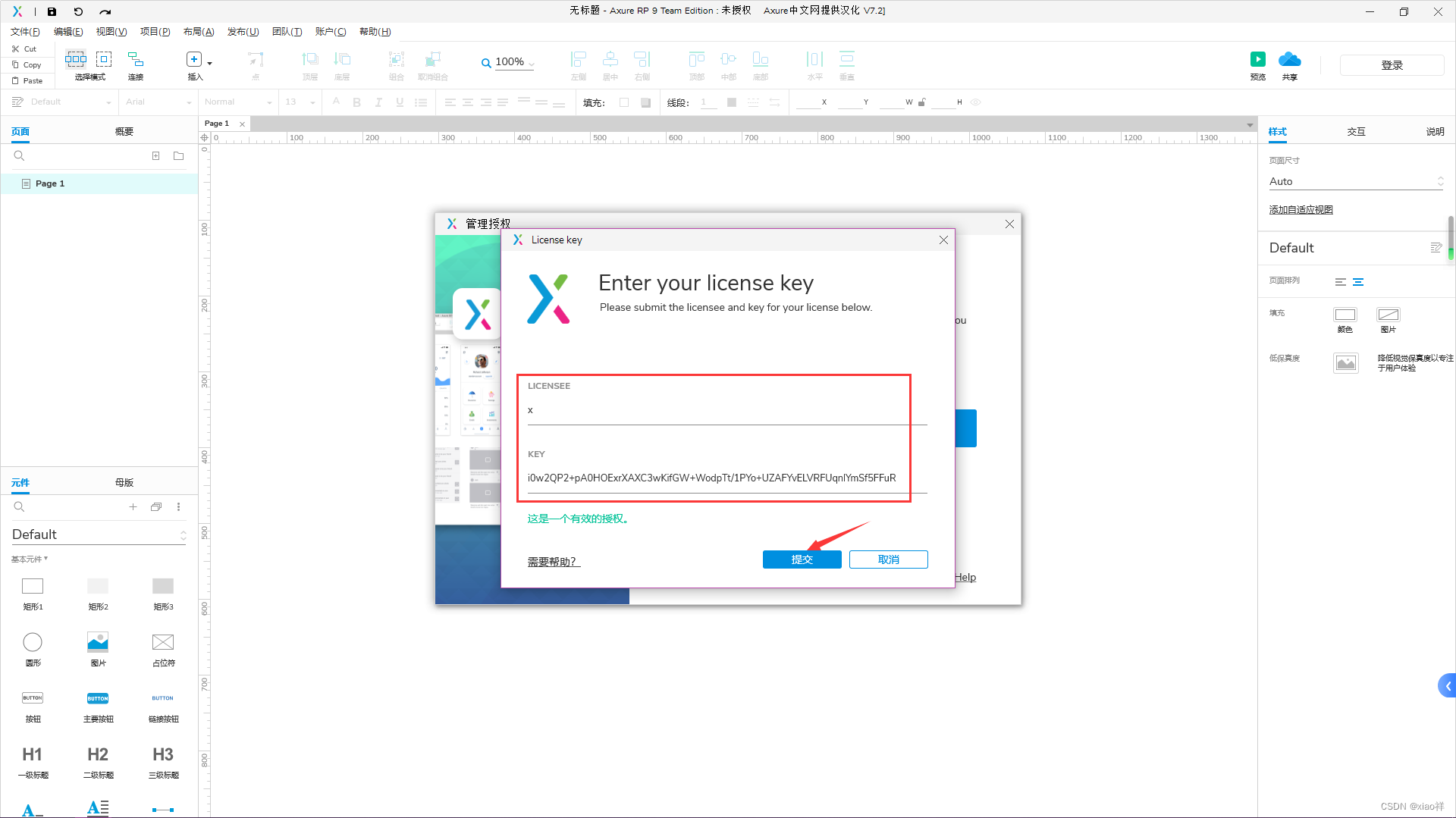Open the 预览 preview play icon
The height and width of the screenshot is (818, 1456).
(x=1258, y=59)
